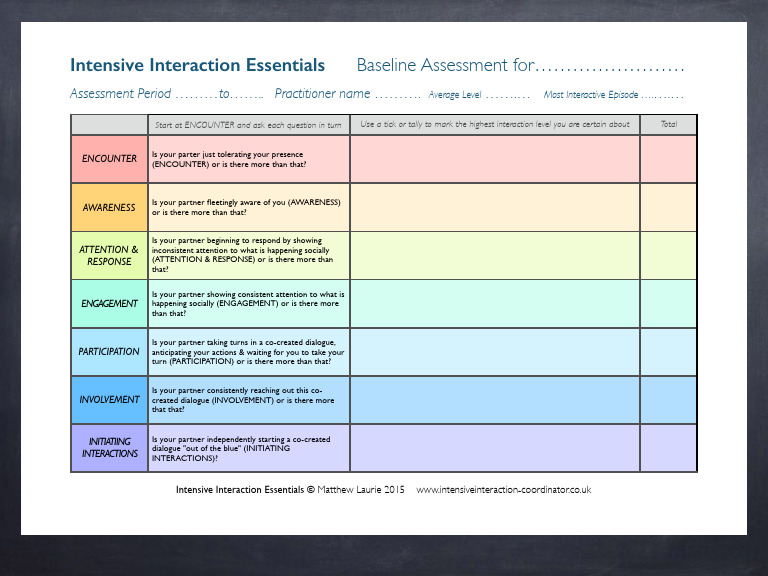Click the ENGAGEMENT row tally cell

(x=494, y=304)
